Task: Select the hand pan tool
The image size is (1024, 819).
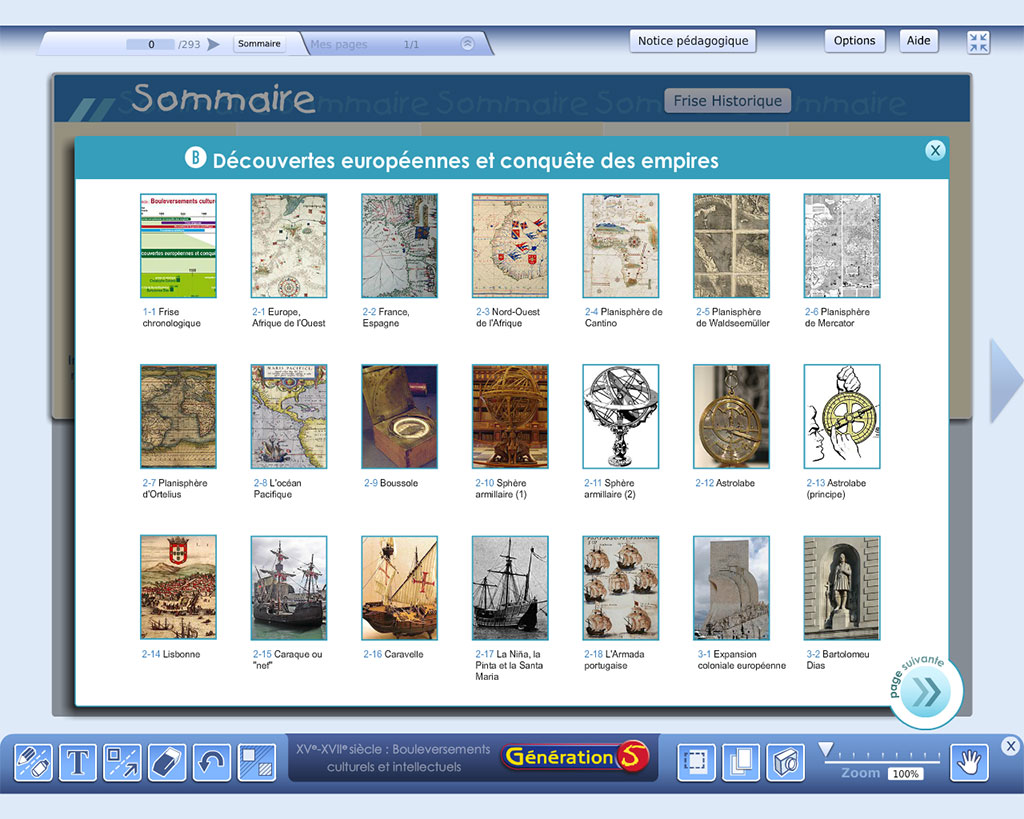Action: pos(969,763)
